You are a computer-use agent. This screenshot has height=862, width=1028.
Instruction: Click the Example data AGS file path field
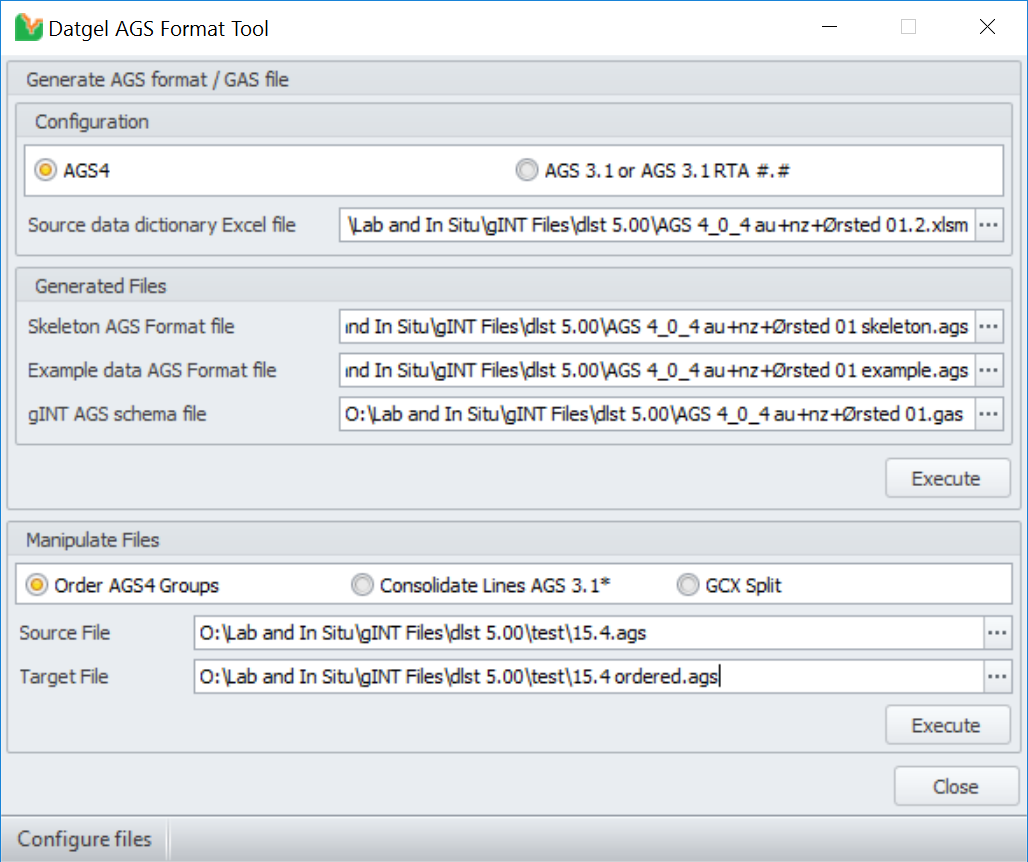(x=657, y=370)
